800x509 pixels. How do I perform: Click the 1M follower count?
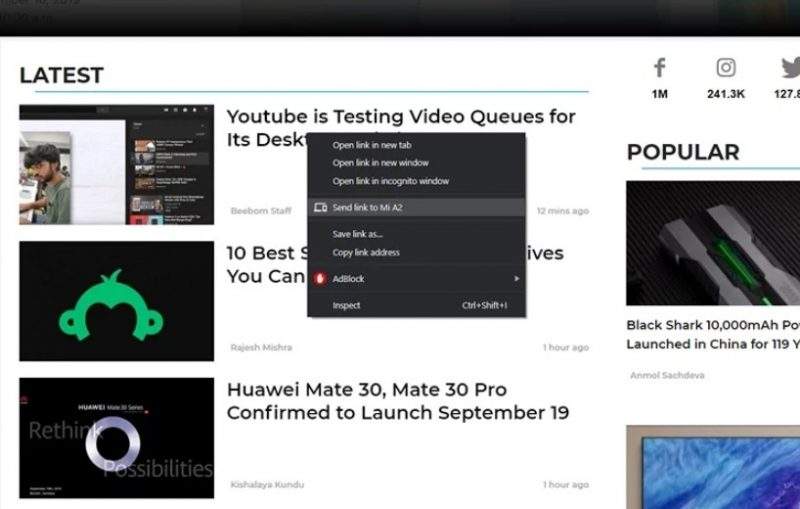[x=660, y=94]
